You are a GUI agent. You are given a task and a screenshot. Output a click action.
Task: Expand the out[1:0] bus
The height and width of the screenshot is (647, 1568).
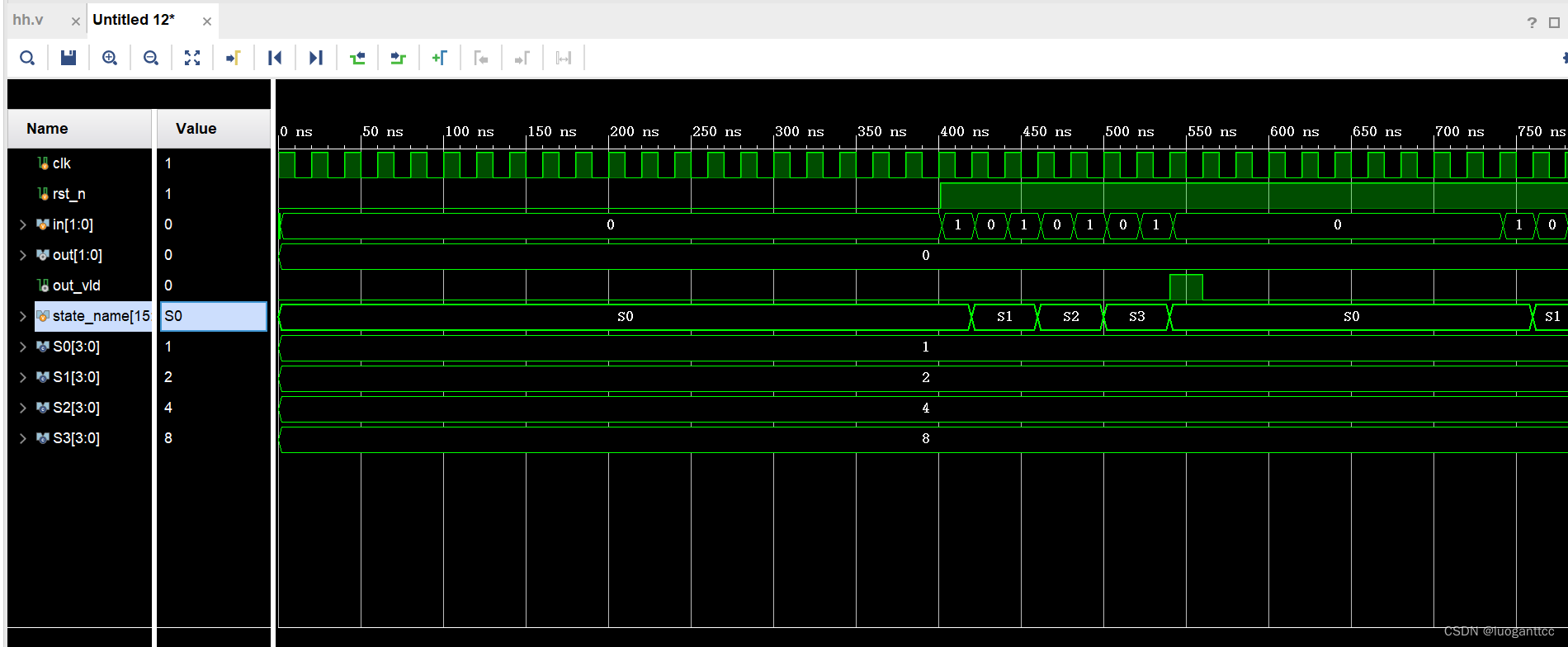coord(23,255)
